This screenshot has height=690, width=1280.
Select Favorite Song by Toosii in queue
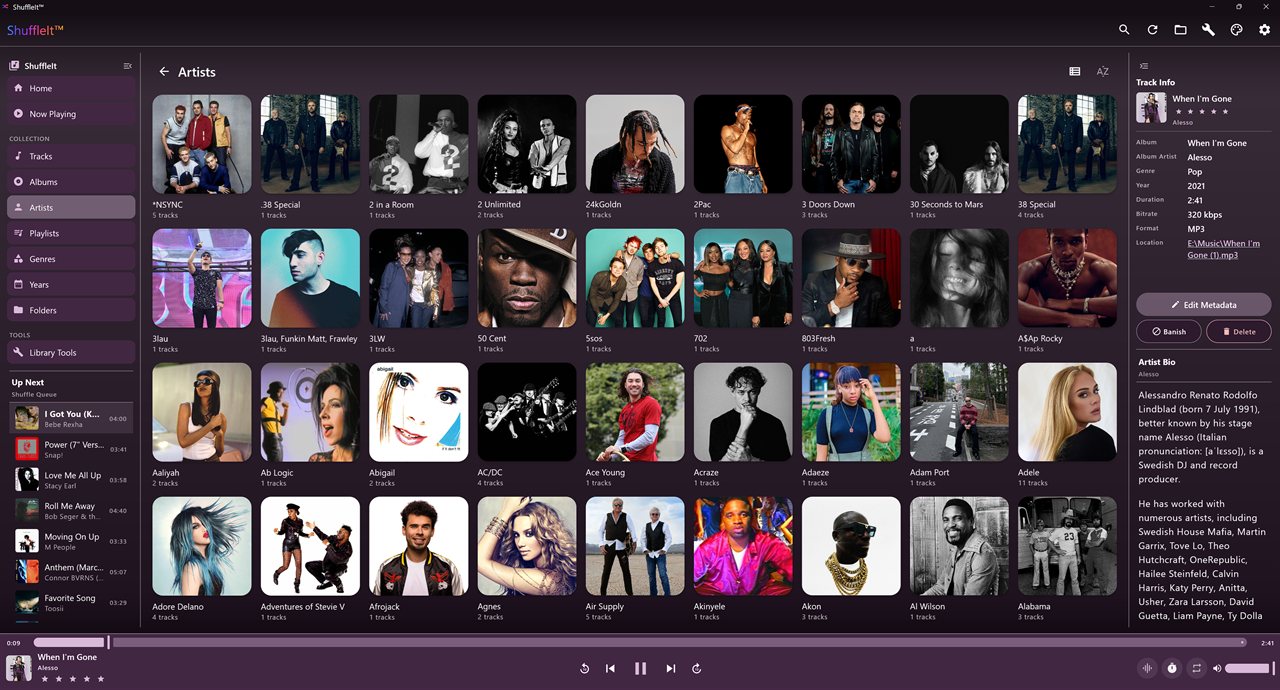[70, 602]
